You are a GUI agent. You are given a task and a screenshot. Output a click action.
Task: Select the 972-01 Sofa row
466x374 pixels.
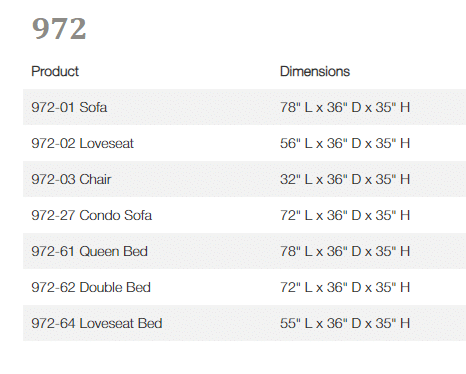click(x=244, y=107)
